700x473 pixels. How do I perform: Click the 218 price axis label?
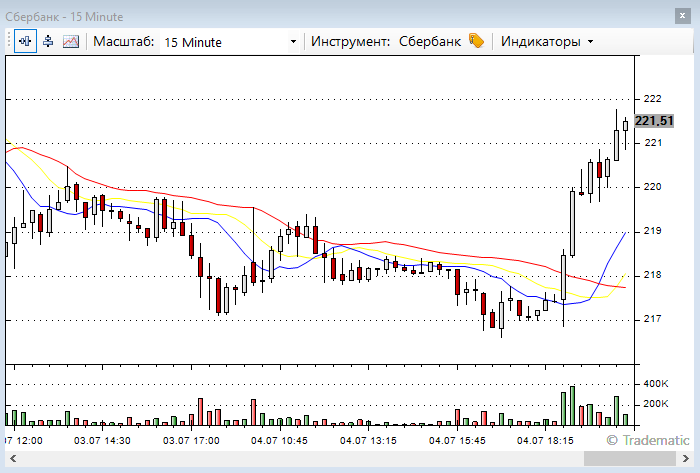(653, 275)
